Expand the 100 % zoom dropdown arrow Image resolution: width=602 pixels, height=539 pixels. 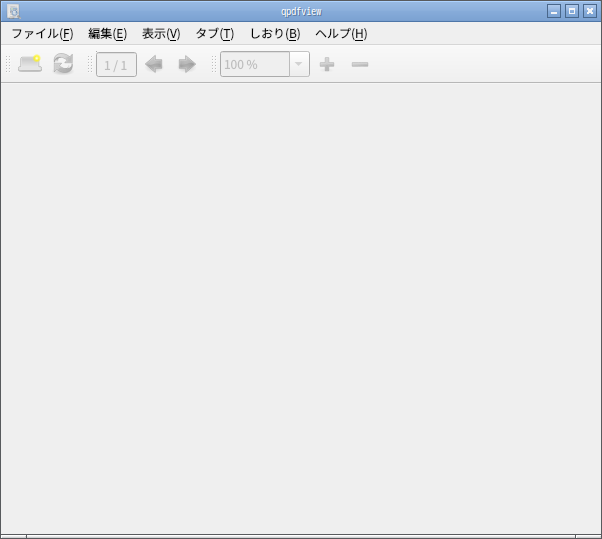pos(299,64)
